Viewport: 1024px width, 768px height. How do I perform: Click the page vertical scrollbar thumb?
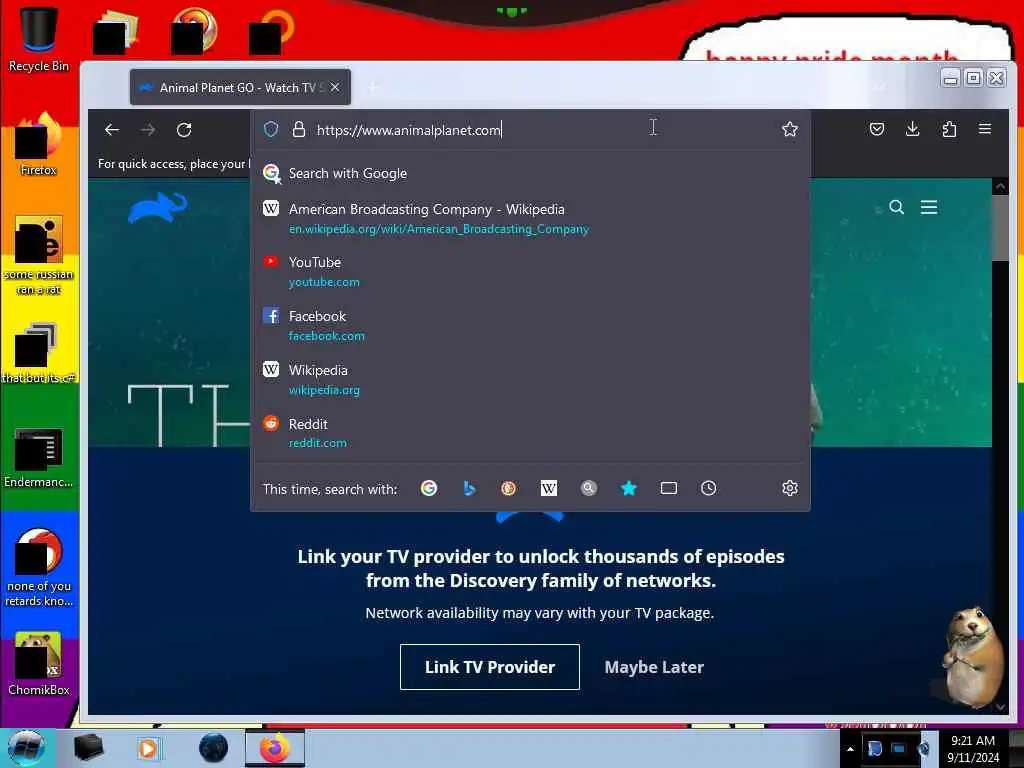1000,227
